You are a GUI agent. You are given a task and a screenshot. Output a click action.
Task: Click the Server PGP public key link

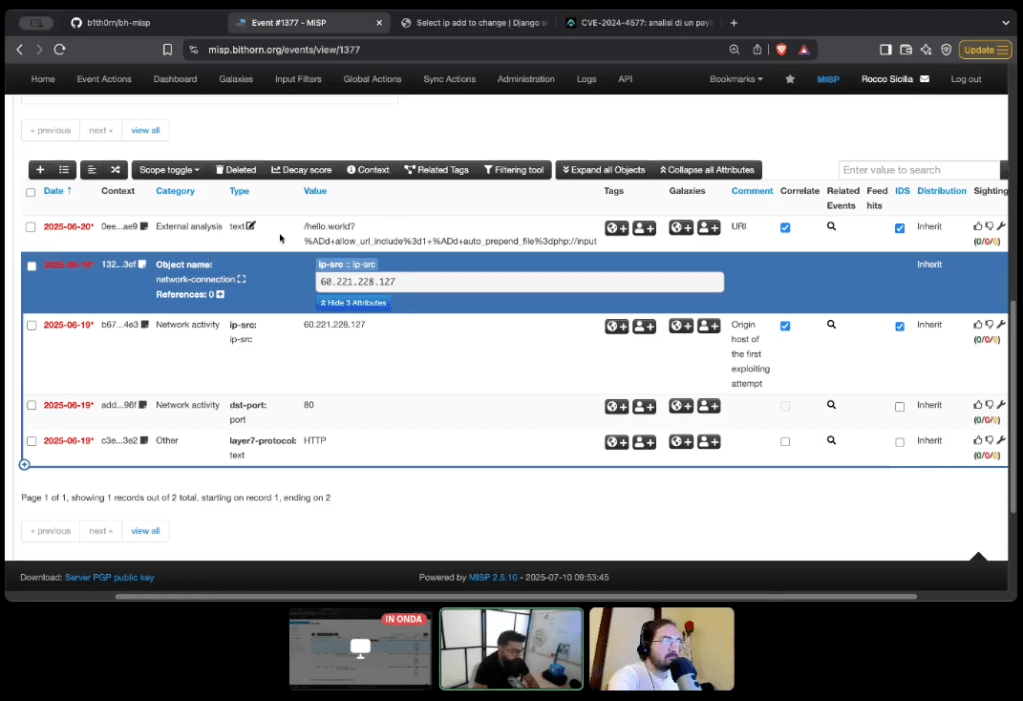point(110,577)
